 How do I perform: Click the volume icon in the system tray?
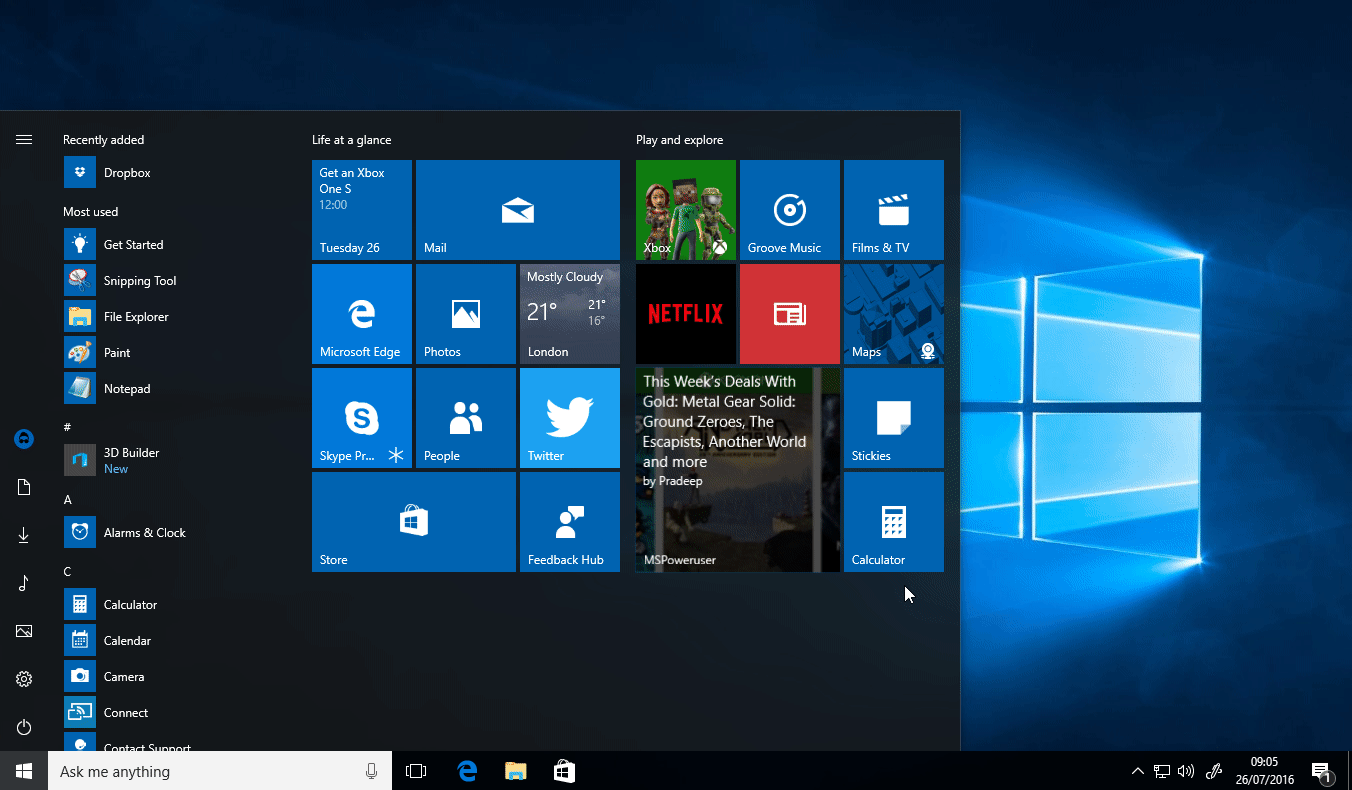click(x=1186, y=771)
